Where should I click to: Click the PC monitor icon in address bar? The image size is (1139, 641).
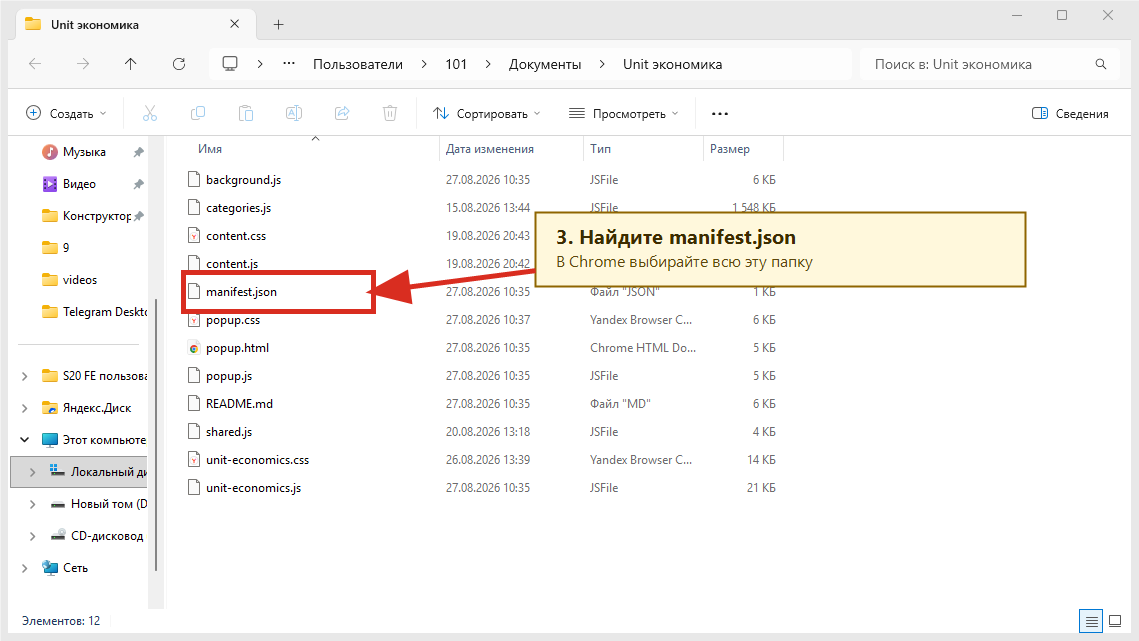230,64
